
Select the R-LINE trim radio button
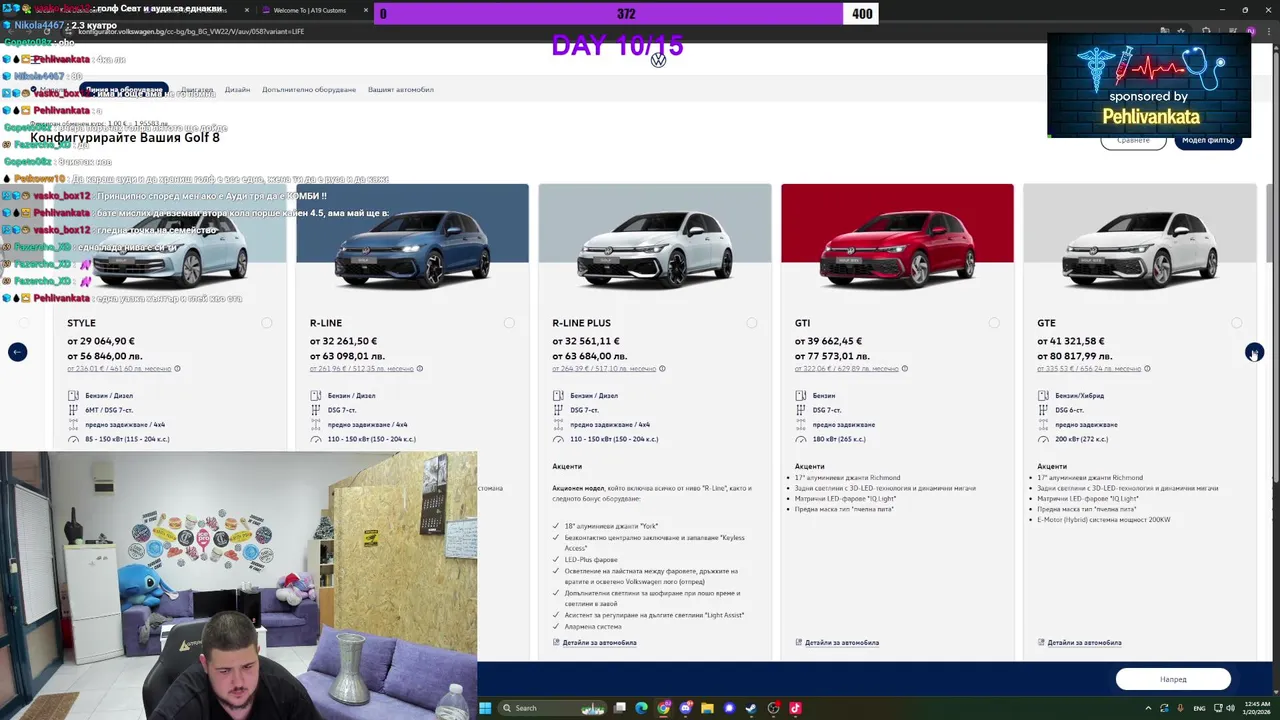pos(509,323)
